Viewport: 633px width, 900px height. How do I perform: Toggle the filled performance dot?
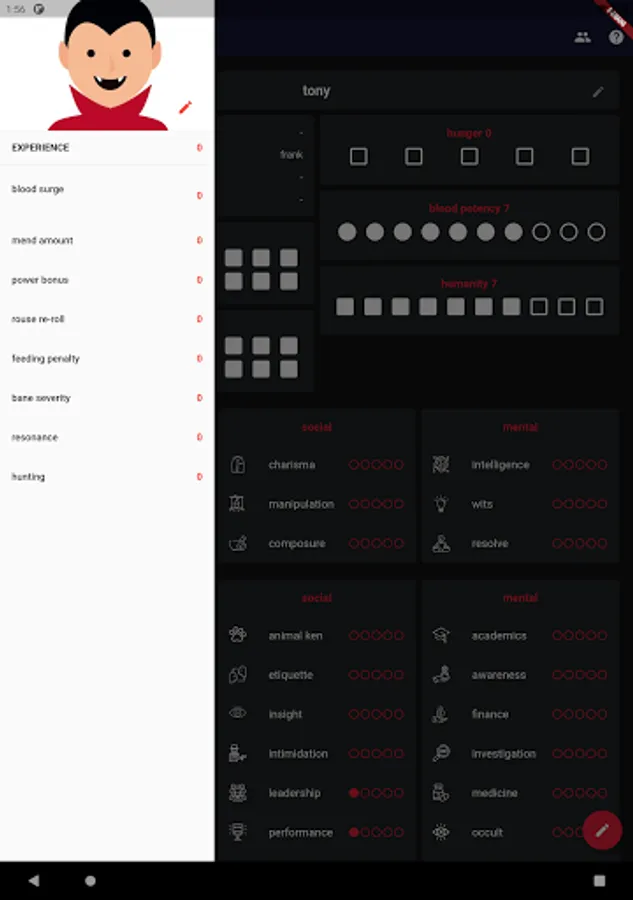coord(354,832)
